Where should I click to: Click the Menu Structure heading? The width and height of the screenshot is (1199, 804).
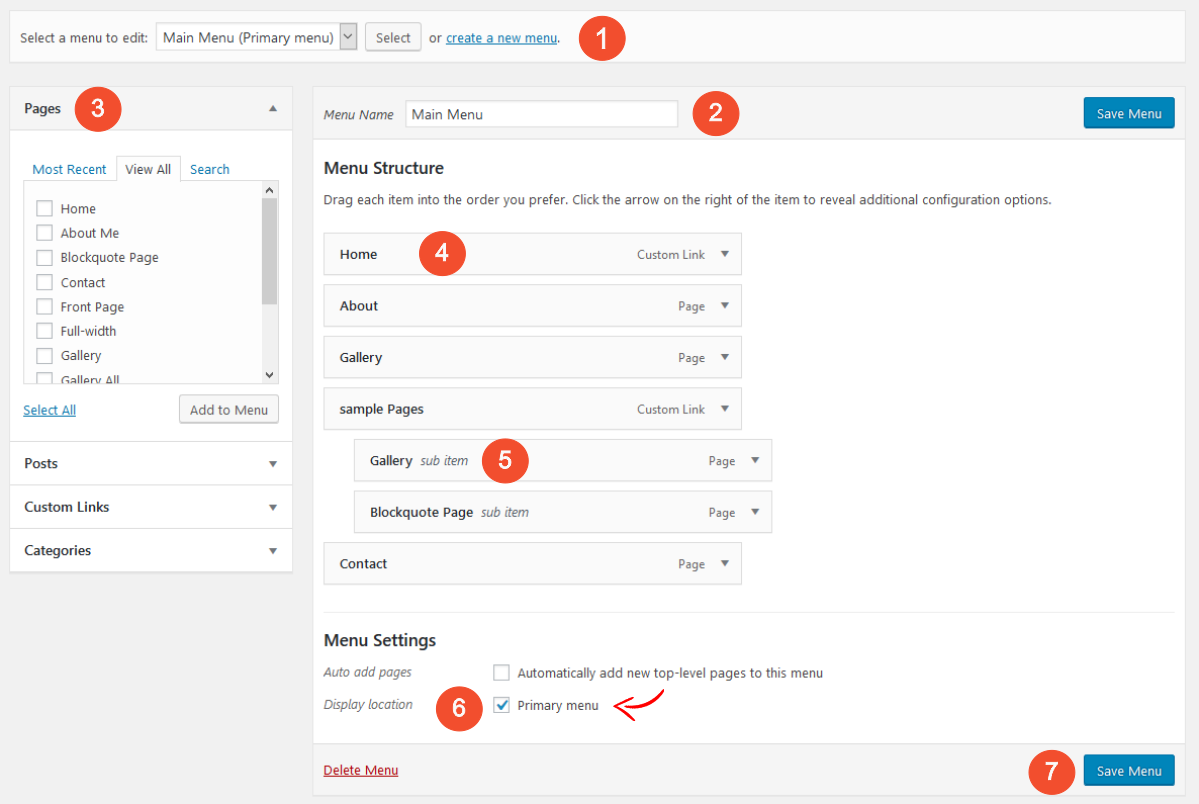(x=384, y=168)
